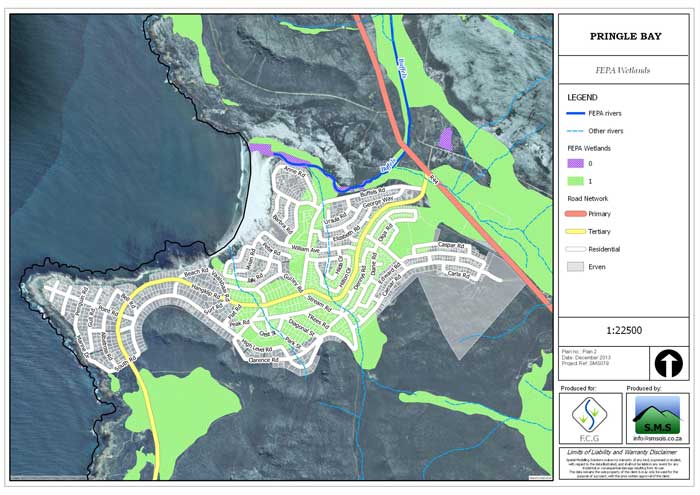
Task: Click the F.C.G logo
Action: [589, 418]
